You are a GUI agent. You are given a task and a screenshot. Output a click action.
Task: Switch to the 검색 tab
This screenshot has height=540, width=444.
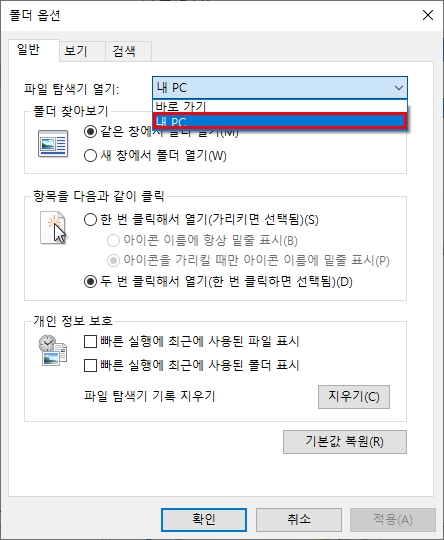pyautogui.click(x=124, y=51)
